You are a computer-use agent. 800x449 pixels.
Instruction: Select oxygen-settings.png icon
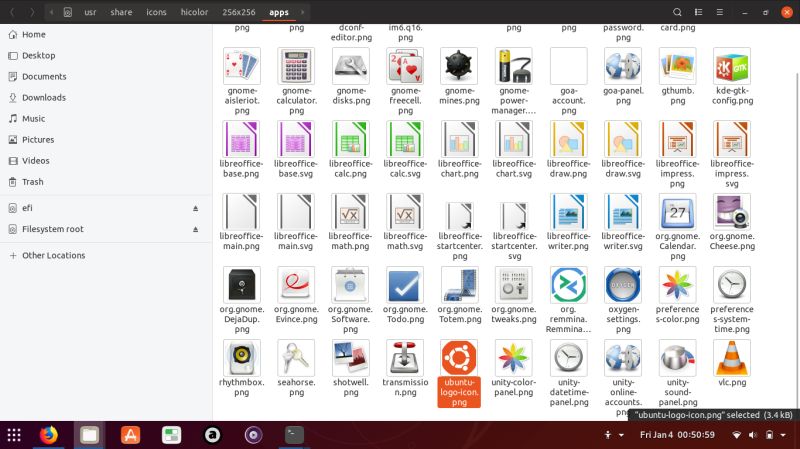click(x=623, y=285)
